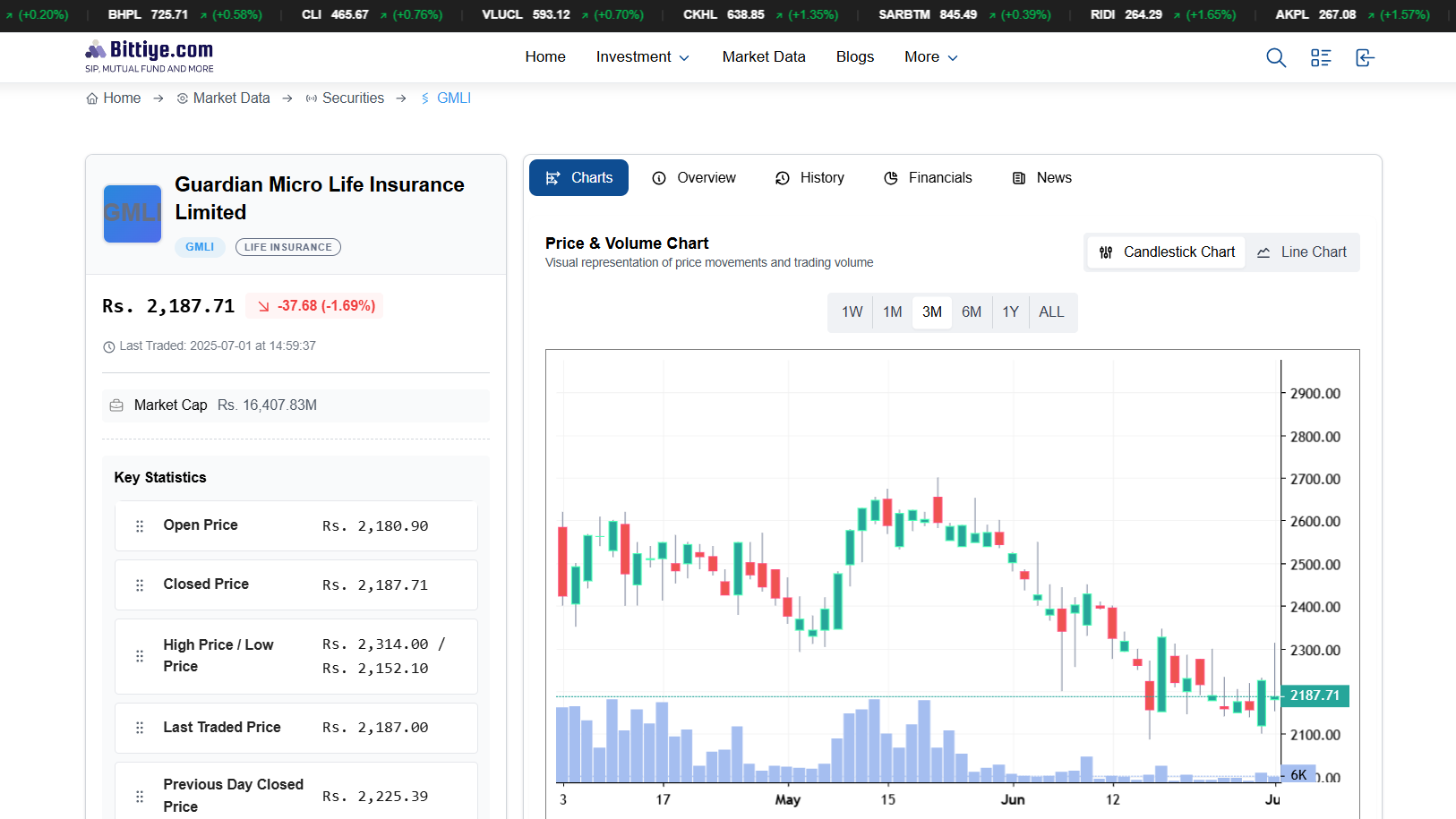Open Market Data in navigation bar
The height and width of the screenshot is (819, 1456).
tap(764, 57)
